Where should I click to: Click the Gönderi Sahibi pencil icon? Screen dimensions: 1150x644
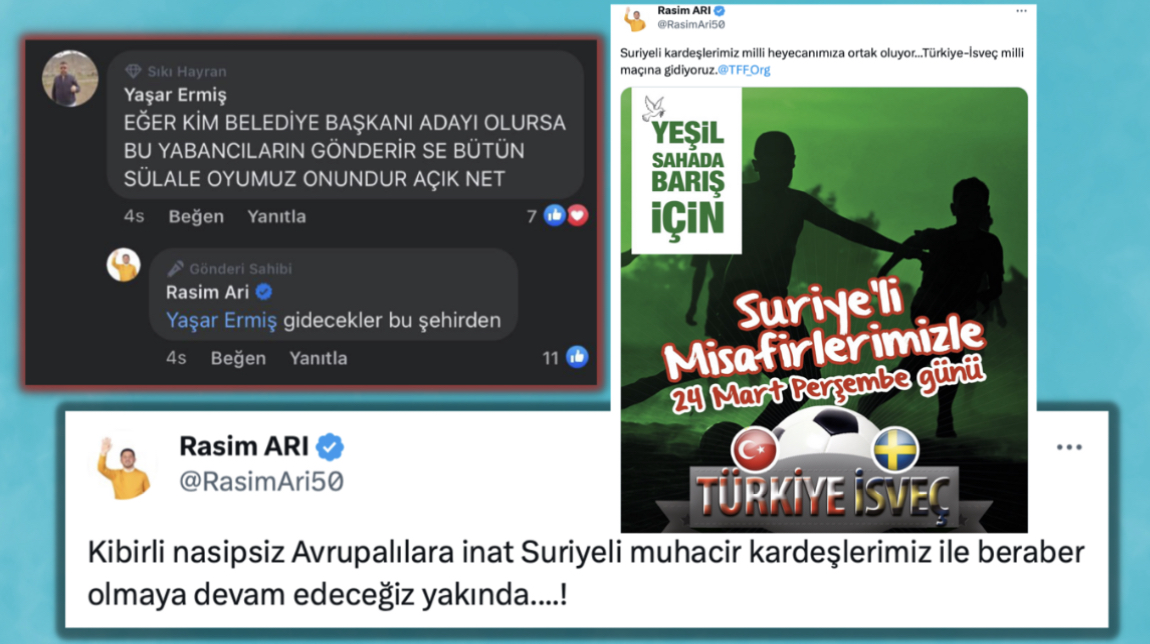(x=175, y=268)
